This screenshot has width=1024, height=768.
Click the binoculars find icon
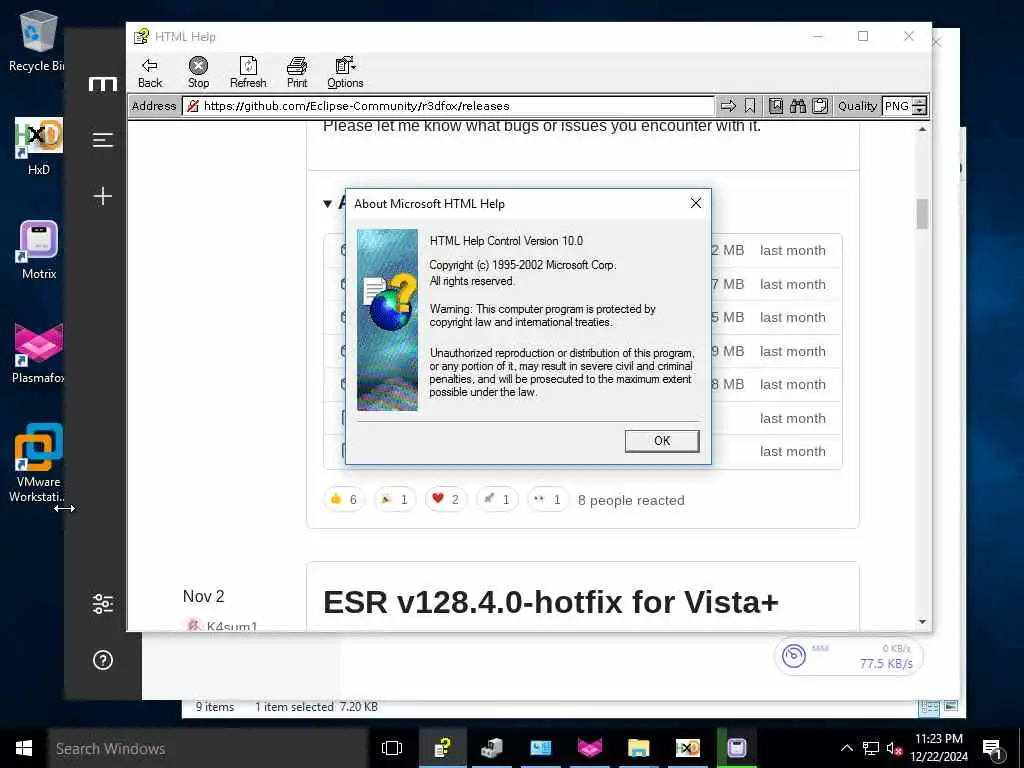pyautogui.click(x=797, y=106)
